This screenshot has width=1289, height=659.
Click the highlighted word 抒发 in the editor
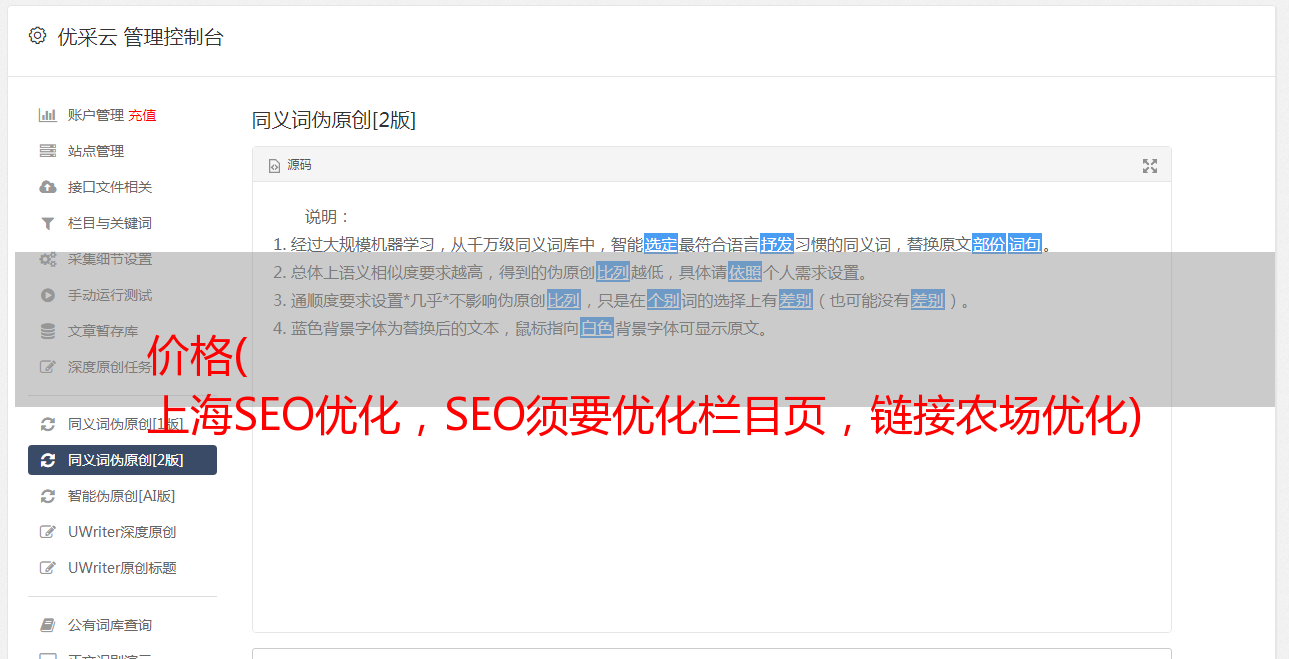pyautogui.click(x=777, y=244)
